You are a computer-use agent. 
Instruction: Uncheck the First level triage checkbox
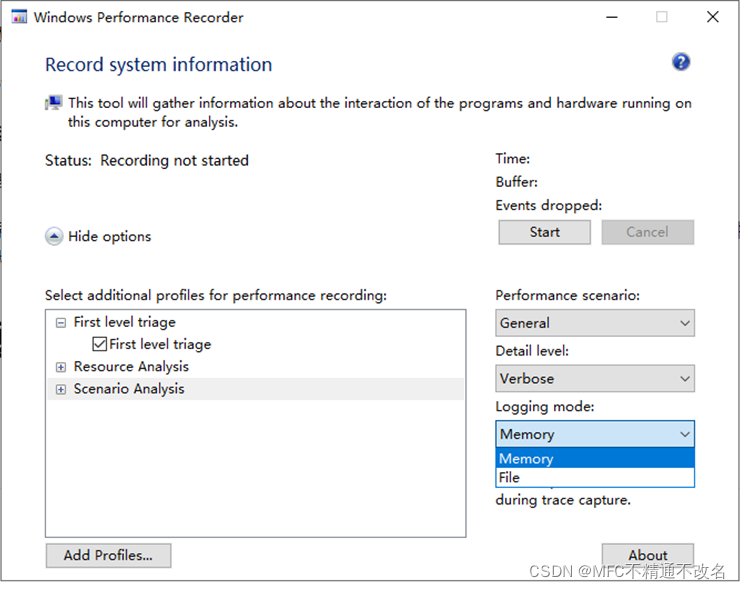tap(100, 344)
